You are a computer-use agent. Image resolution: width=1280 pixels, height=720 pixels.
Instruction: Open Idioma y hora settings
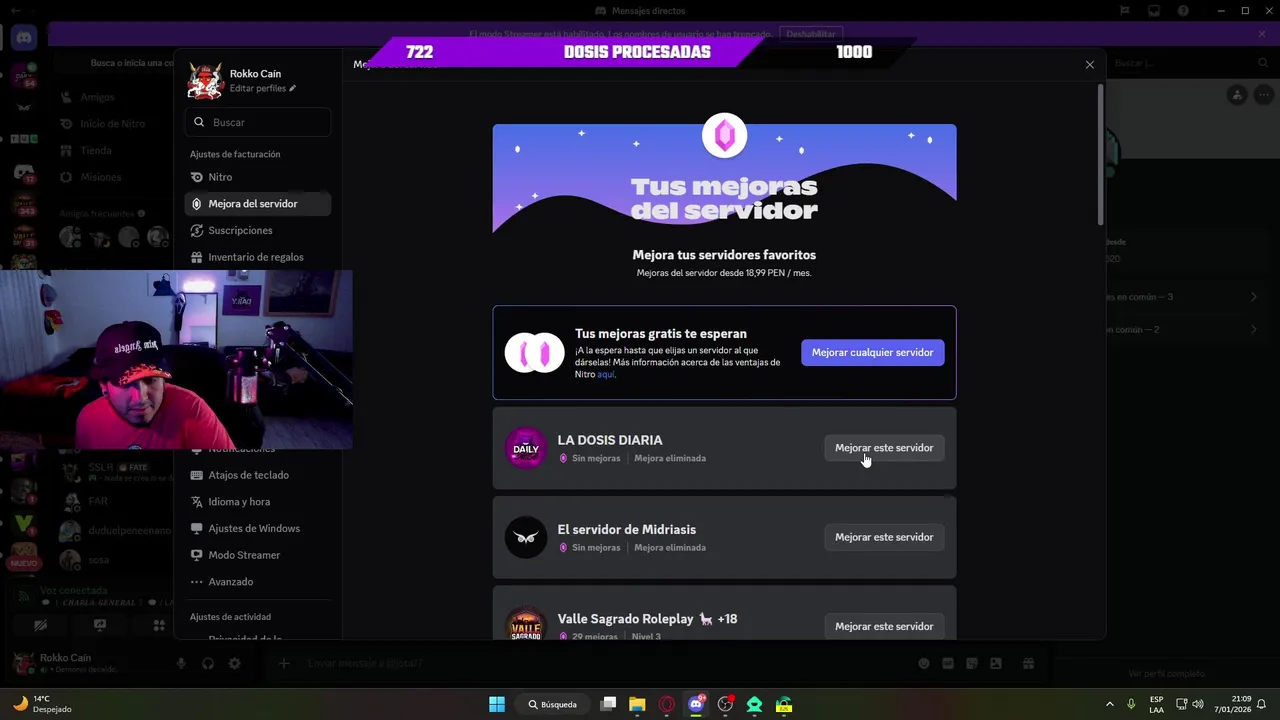258,502
